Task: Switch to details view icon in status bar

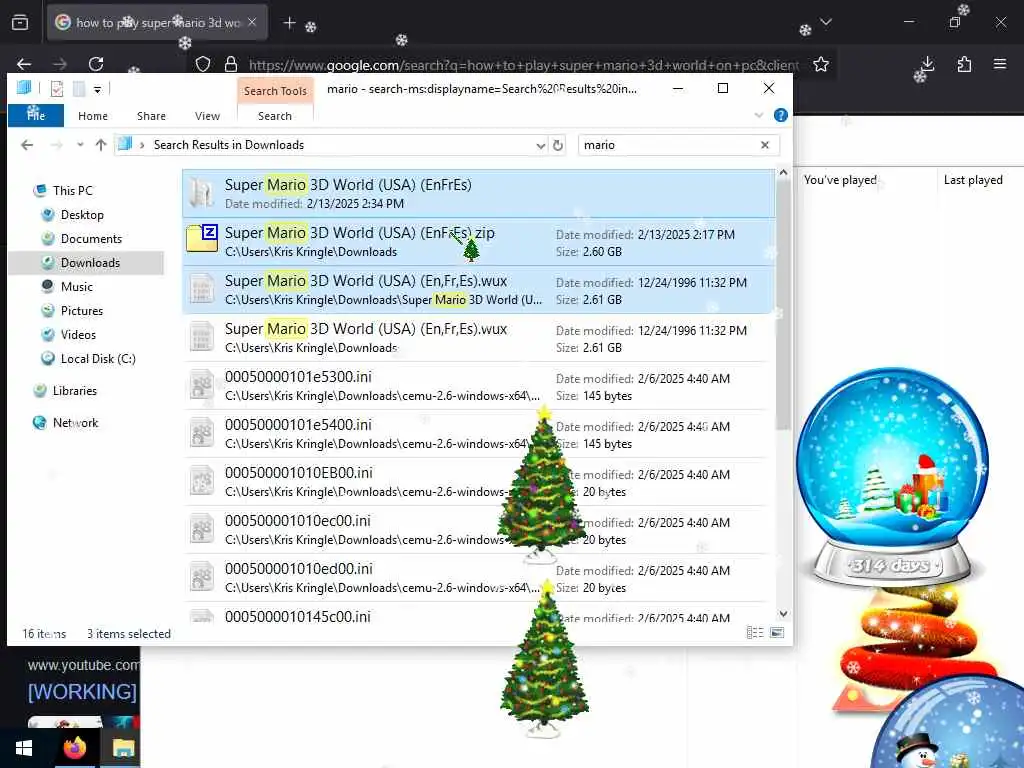Action: tap(755, 632)
